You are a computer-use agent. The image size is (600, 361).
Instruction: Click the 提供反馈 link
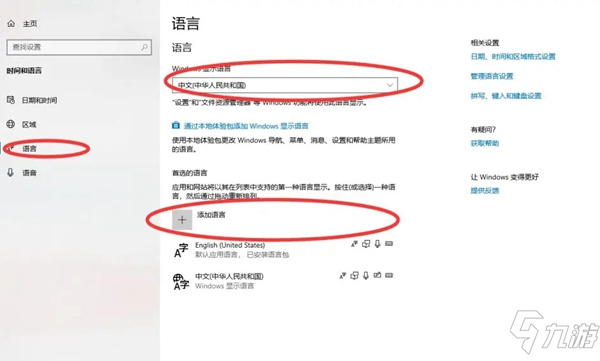click(x=484, y=190)
